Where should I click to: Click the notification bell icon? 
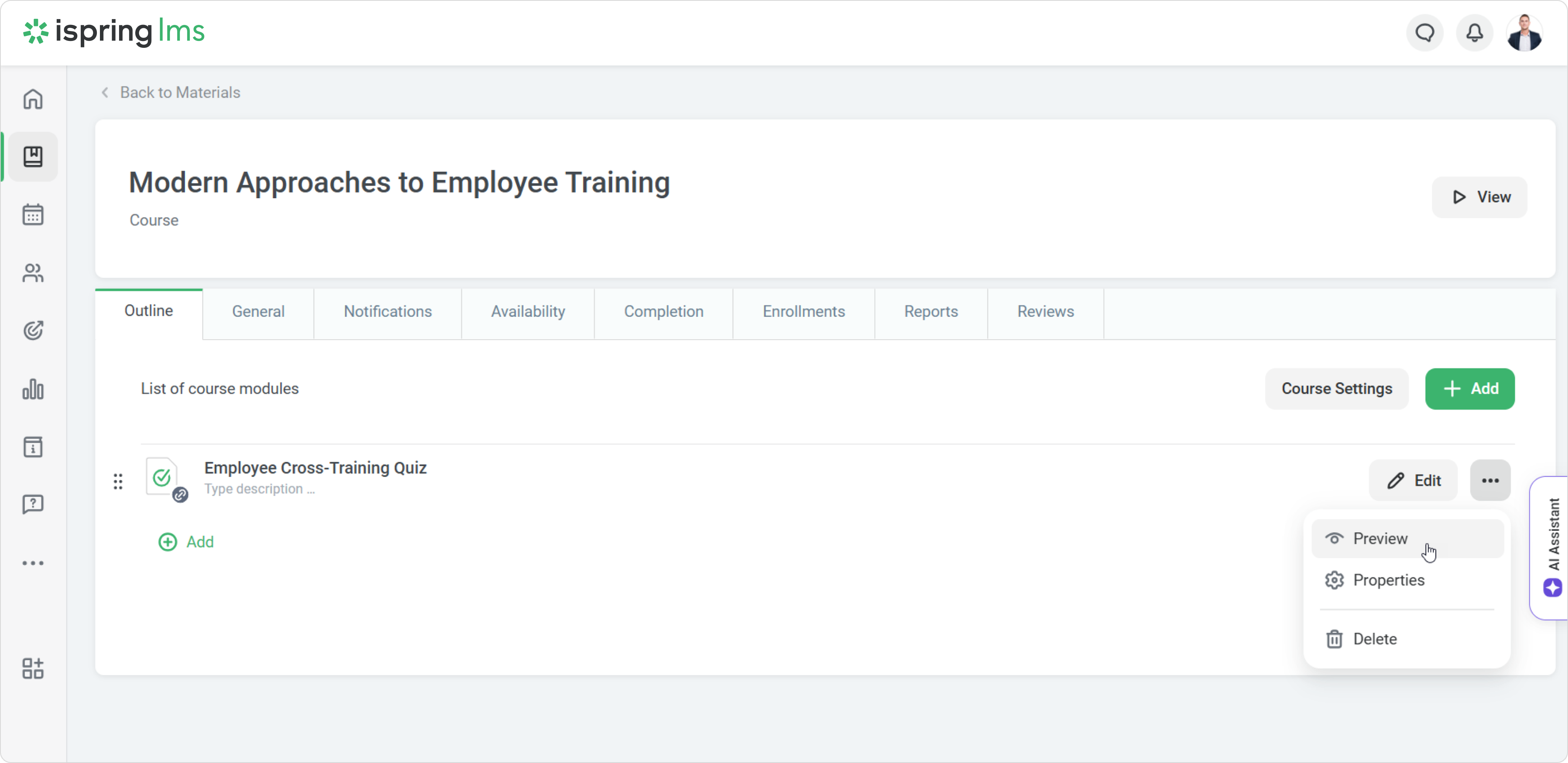pos(1474,33)
